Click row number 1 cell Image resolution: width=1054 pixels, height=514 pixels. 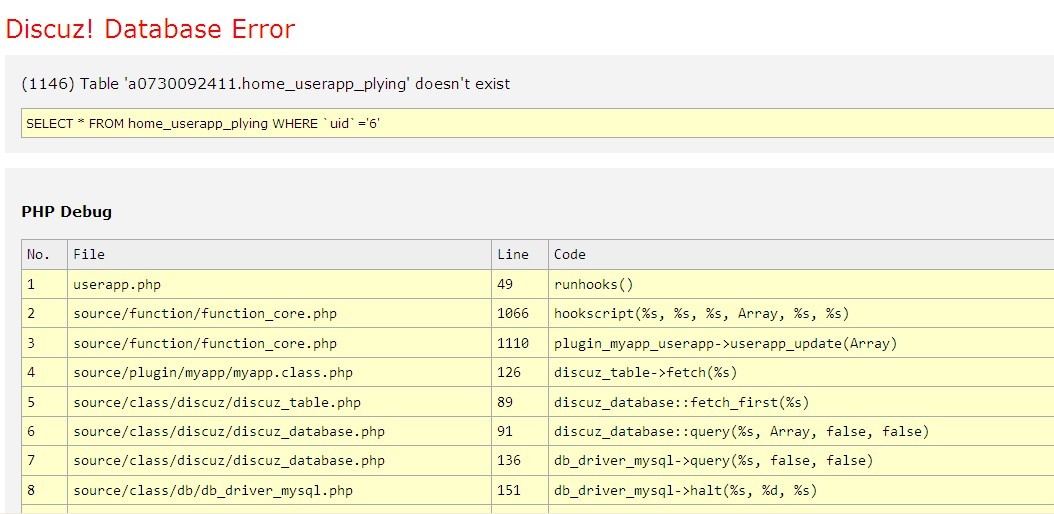tap(44, 284)
